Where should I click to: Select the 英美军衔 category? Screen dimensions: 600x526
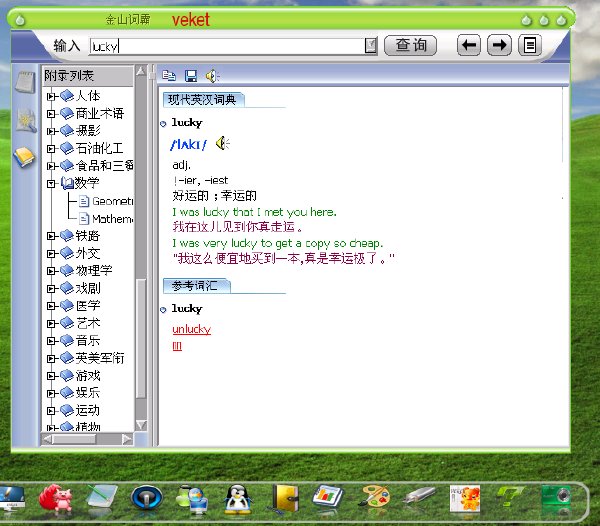pos(99,358)
